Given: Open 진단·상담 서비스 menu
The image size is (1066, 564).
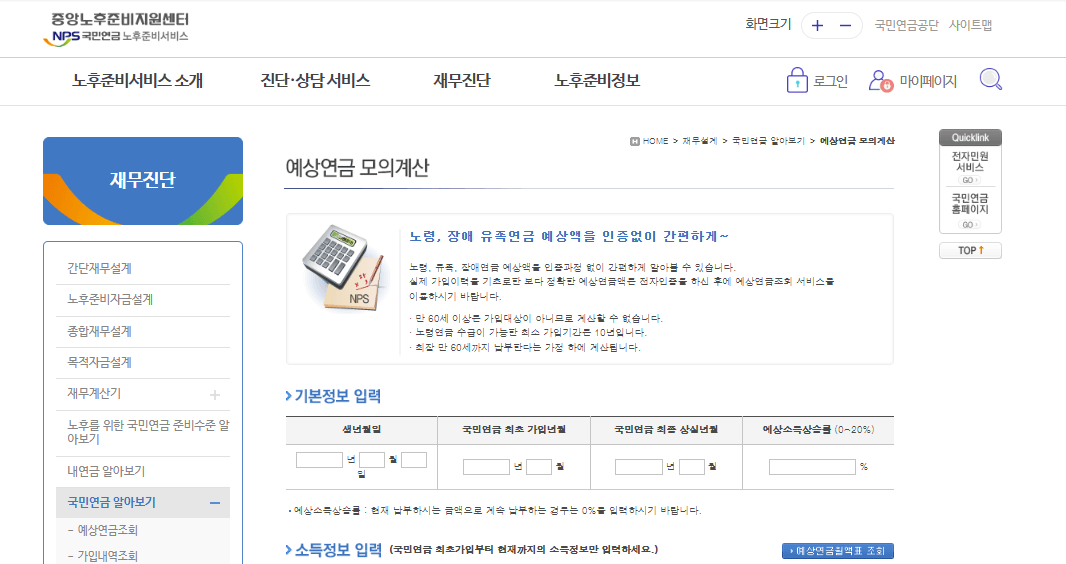Looking at the screenshot, I should tap(315, 81).
